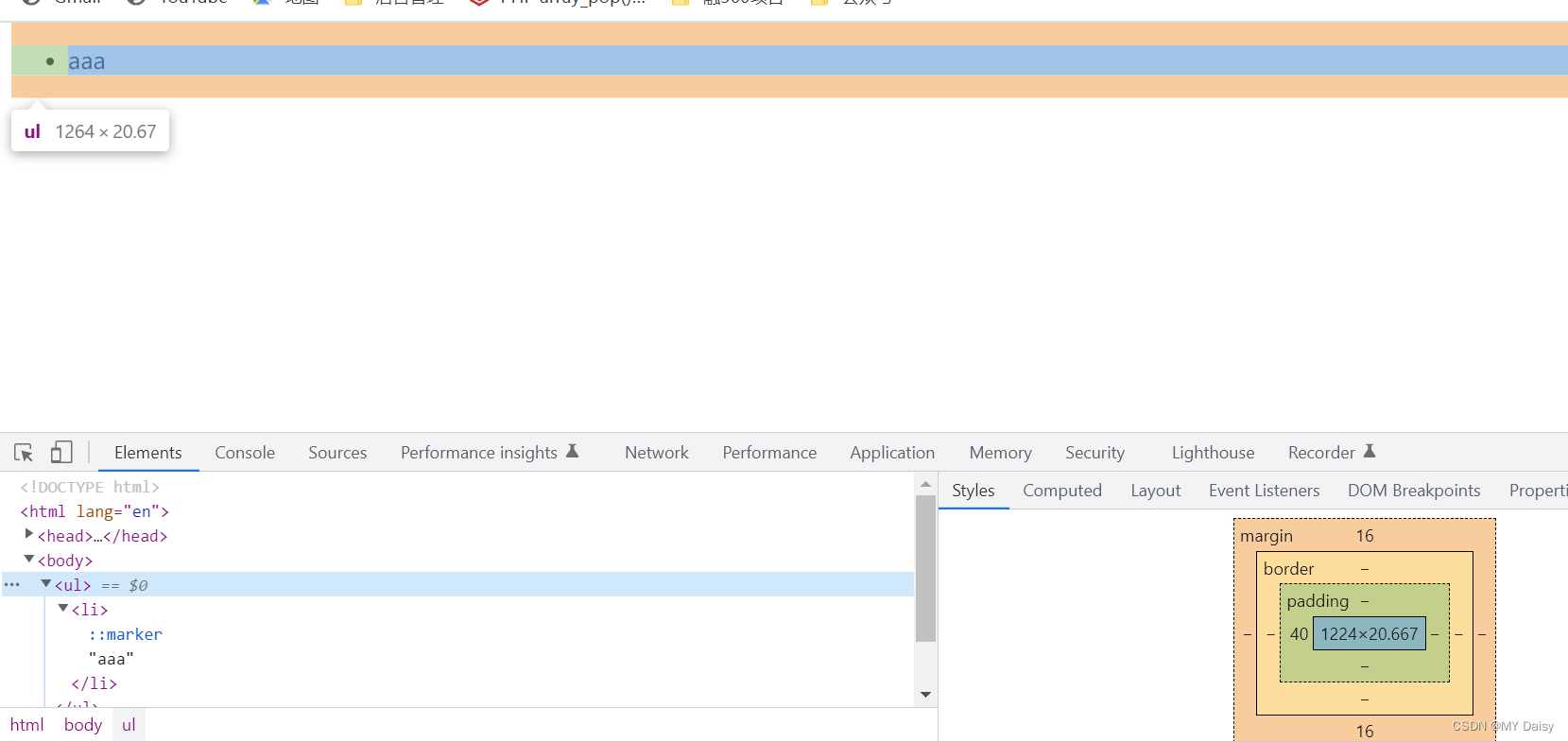Click the border-top dash value
The width and height of the screenshot is (1568, 742).
(x=1365, y=569)
